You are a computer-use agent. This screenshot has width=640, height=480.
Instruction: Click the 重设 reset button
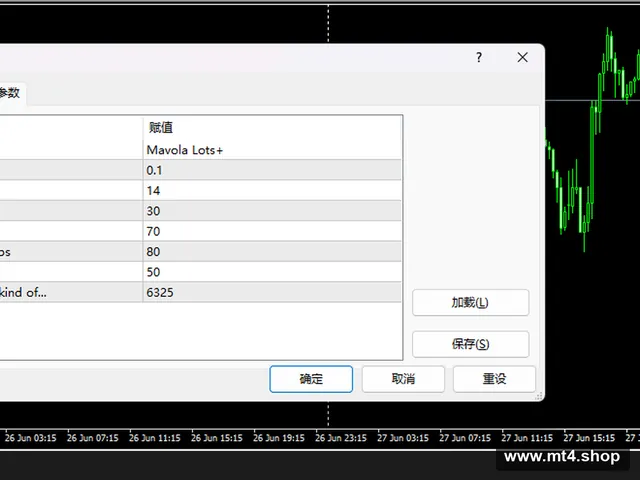pos(494,379)
